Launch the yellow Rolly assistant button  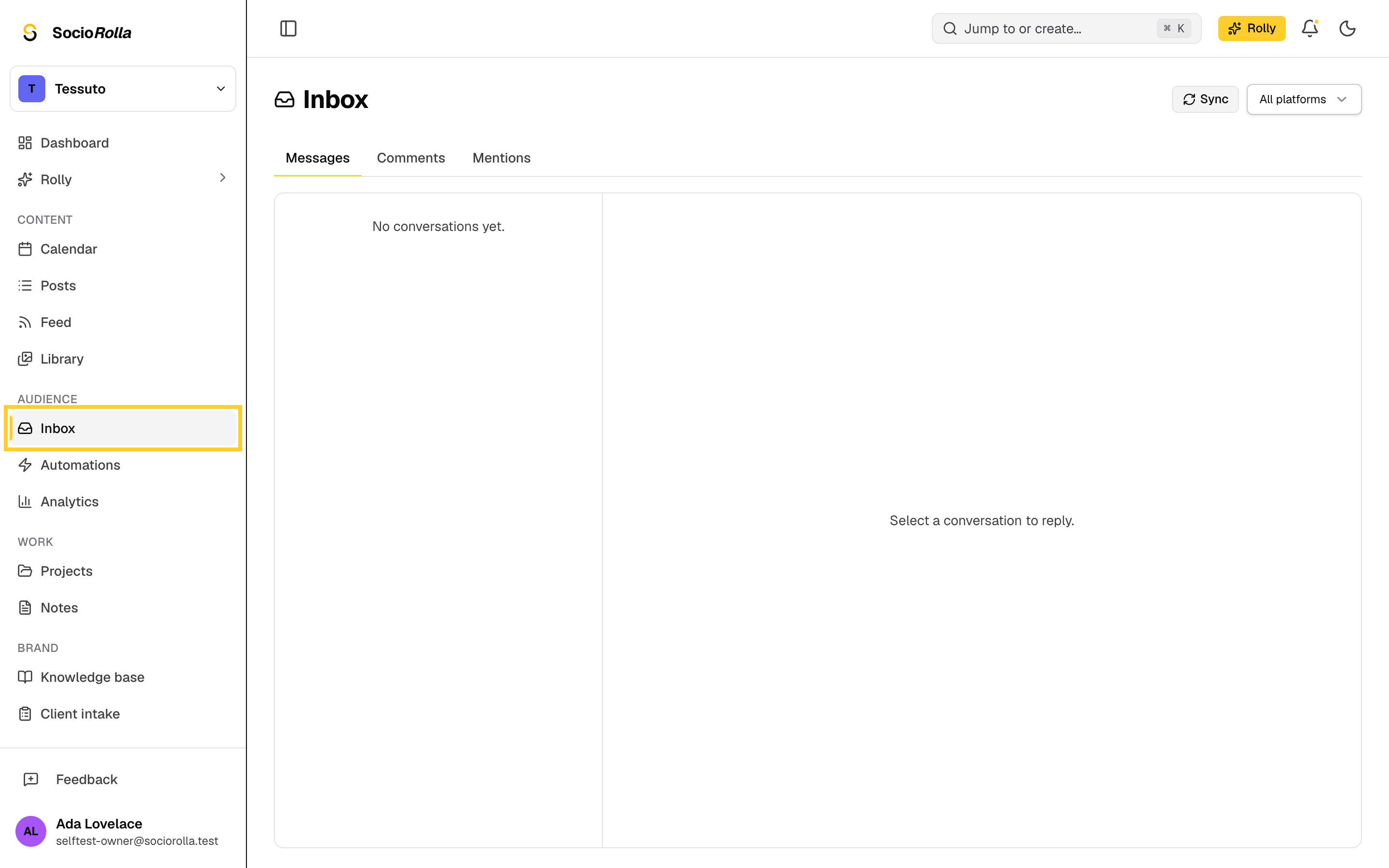(1251, 28)
